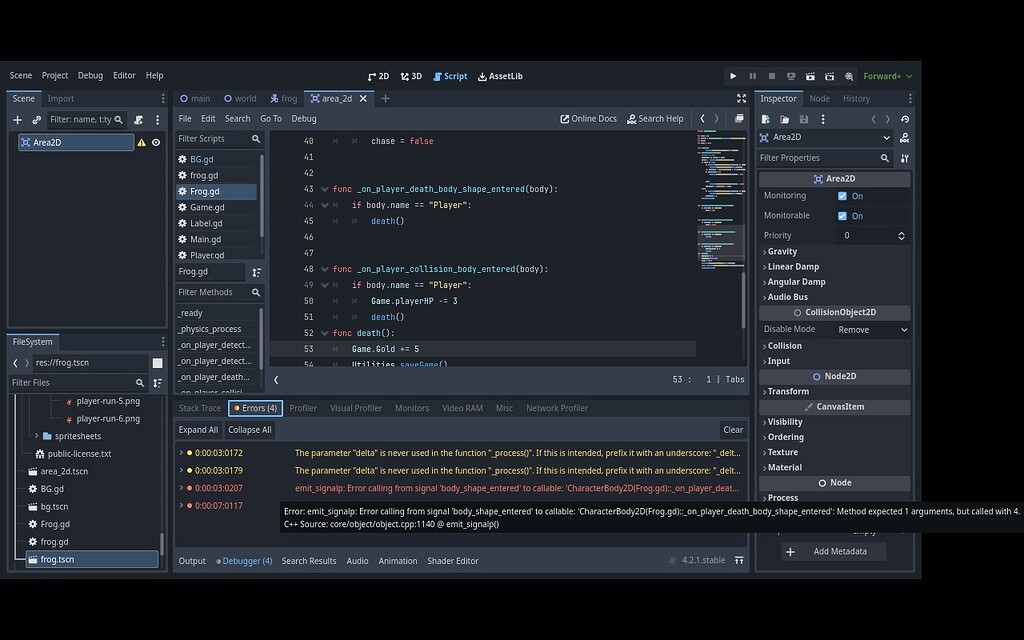Instance a child scene via the link icon
Image resolution: width=1024 pixels, height=640 pixels.
38,119
